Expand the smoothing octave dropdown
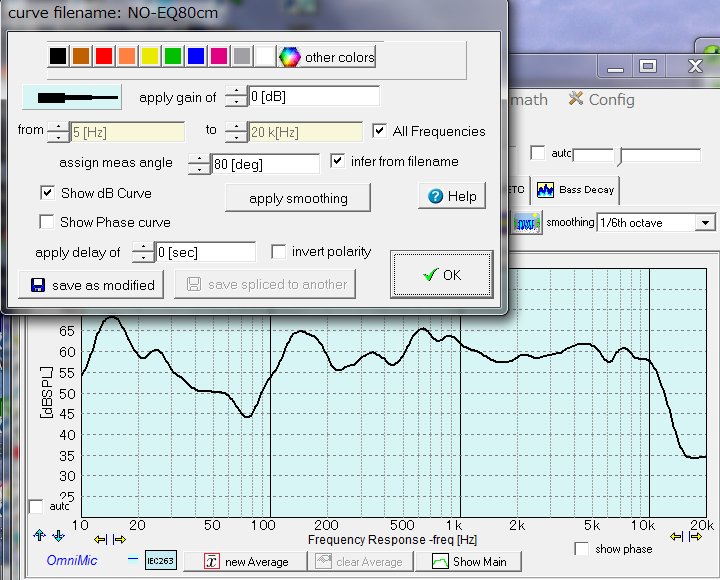The image size is (720, 580). click(x=706, y=222)
